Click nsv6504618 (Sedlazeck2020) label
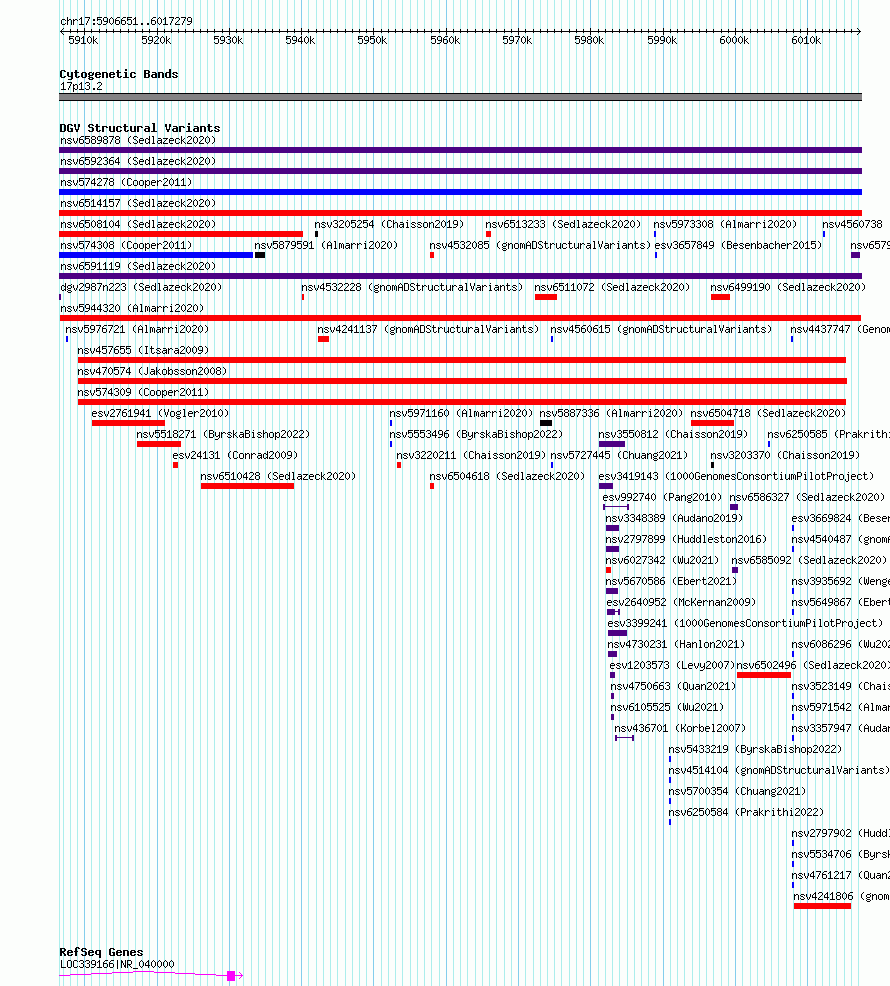This screenshot has height=986, width=890. point(506,477)
